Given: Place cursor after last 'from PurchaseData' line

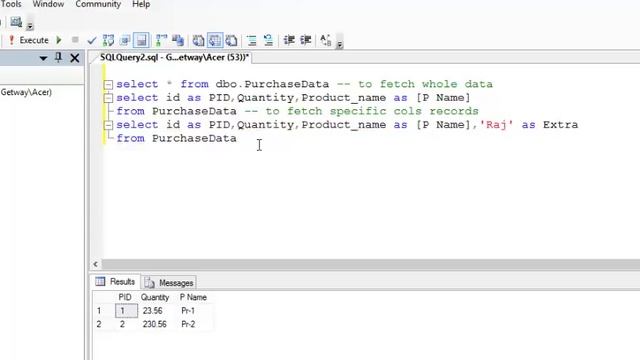Looking at the screenshot, I should pos(238,138).
